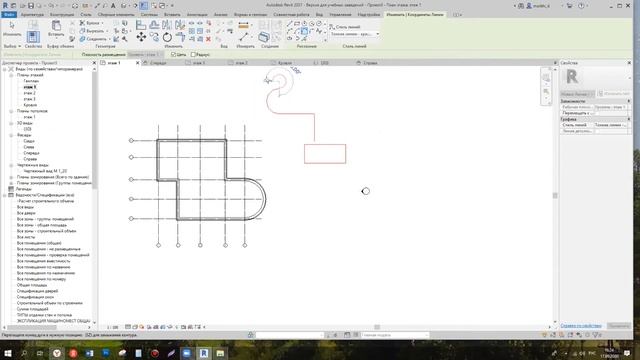Switch to the Systems ribbon tab
640x360 pixels.
(149, 15)
